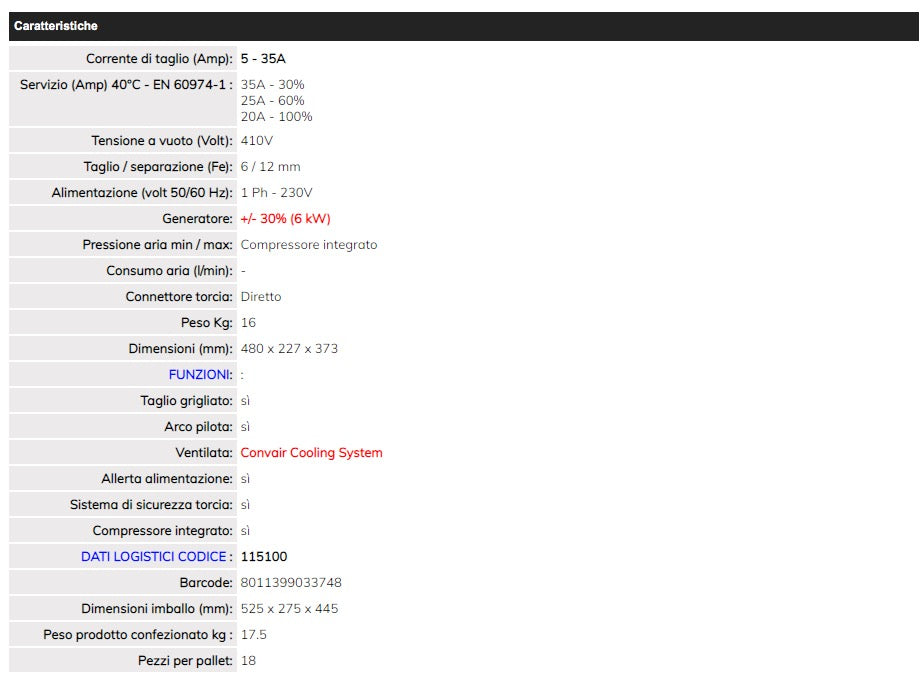Click the Ventilata label
Screen dimensions: 923x683
204,453
